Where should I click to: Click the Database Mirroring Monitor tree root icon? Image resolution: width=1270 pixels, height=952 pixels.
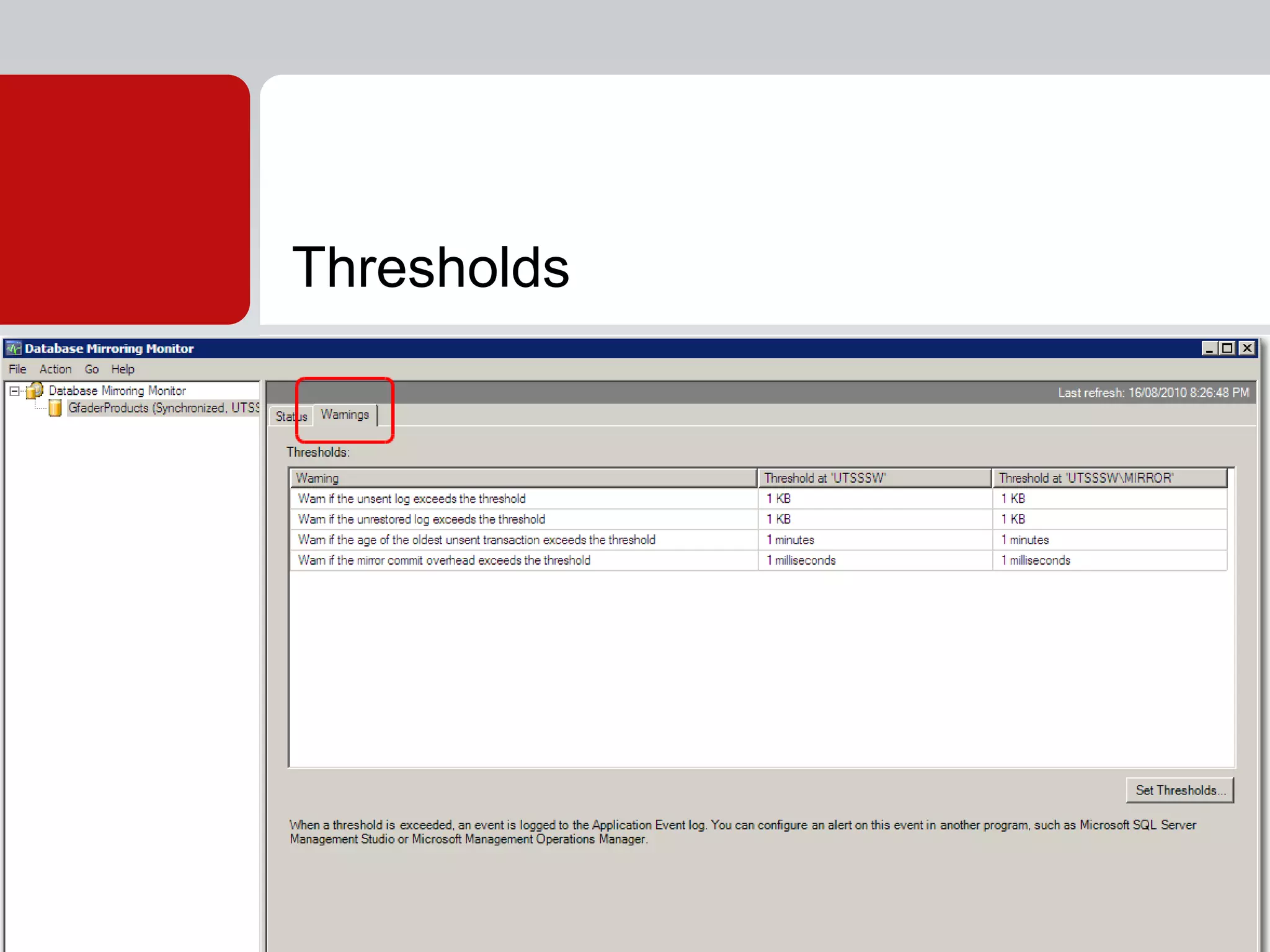tap(35, 390)
